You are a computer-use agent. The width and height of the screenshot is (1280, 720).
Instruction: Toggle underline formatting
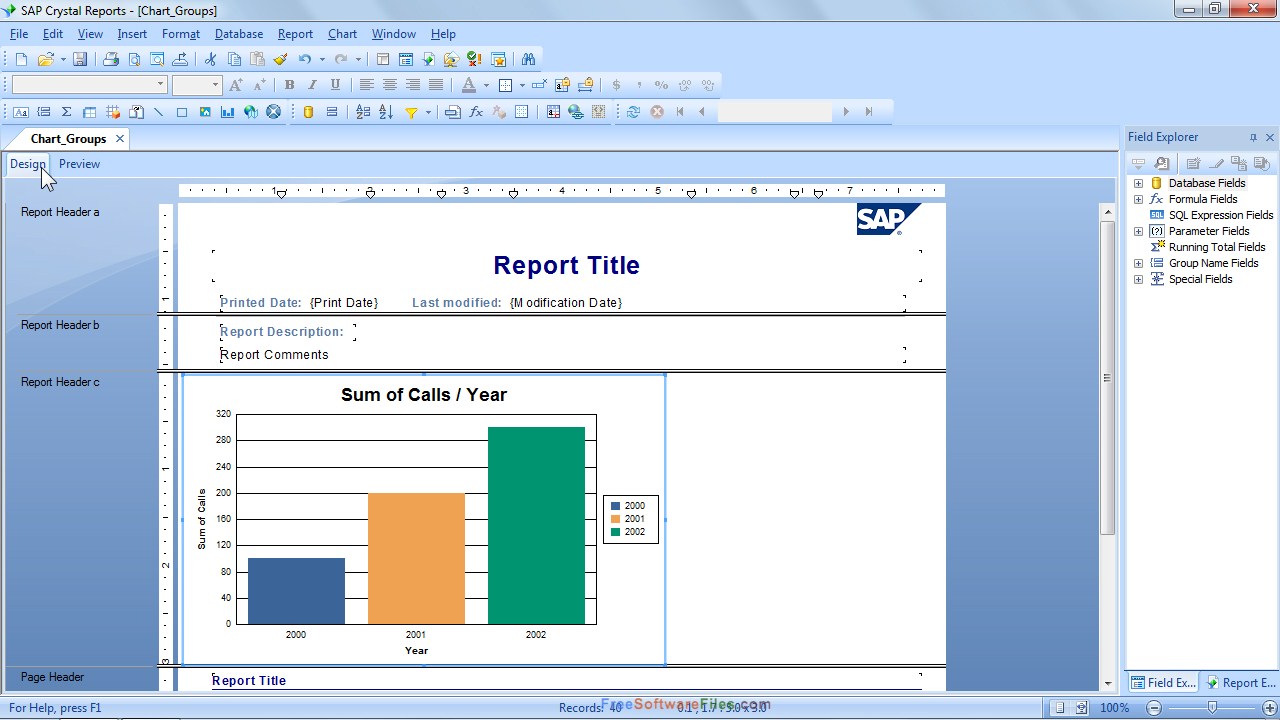click(x=335, y=85)
